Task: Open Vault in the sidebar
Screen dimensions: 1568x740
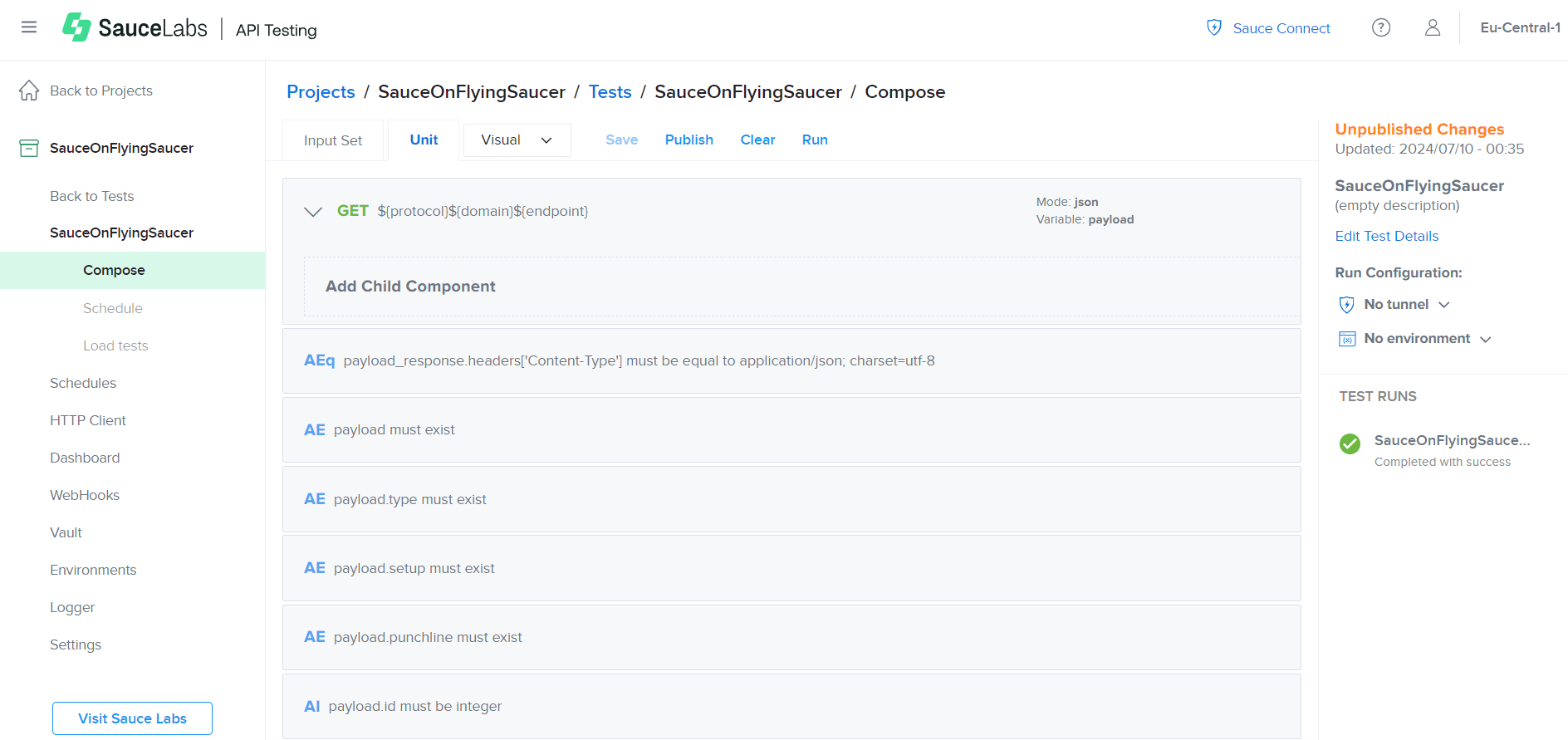Action: [x=66, y=532]
